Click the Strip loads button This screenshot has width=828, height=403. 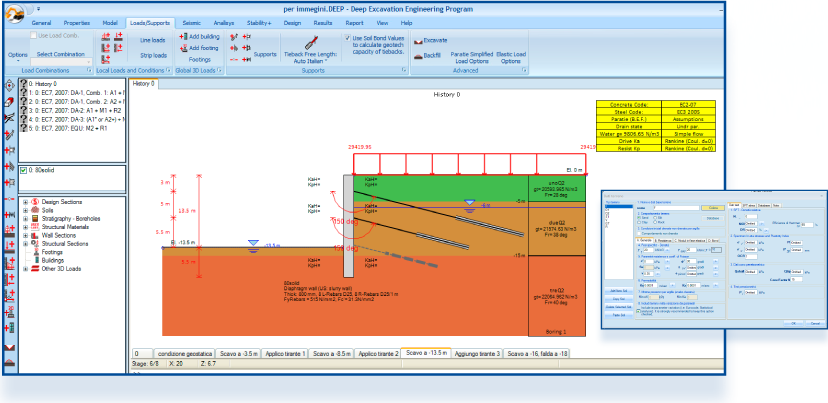[153, 55]
